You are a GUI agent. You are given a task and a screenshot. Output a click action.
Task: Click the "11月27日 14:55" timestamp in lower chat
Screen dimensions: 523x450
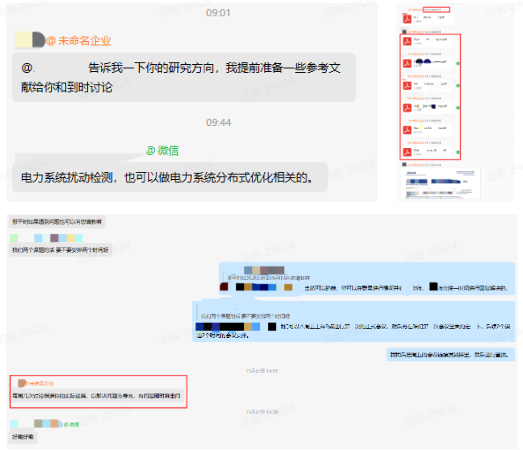point(262,371)
